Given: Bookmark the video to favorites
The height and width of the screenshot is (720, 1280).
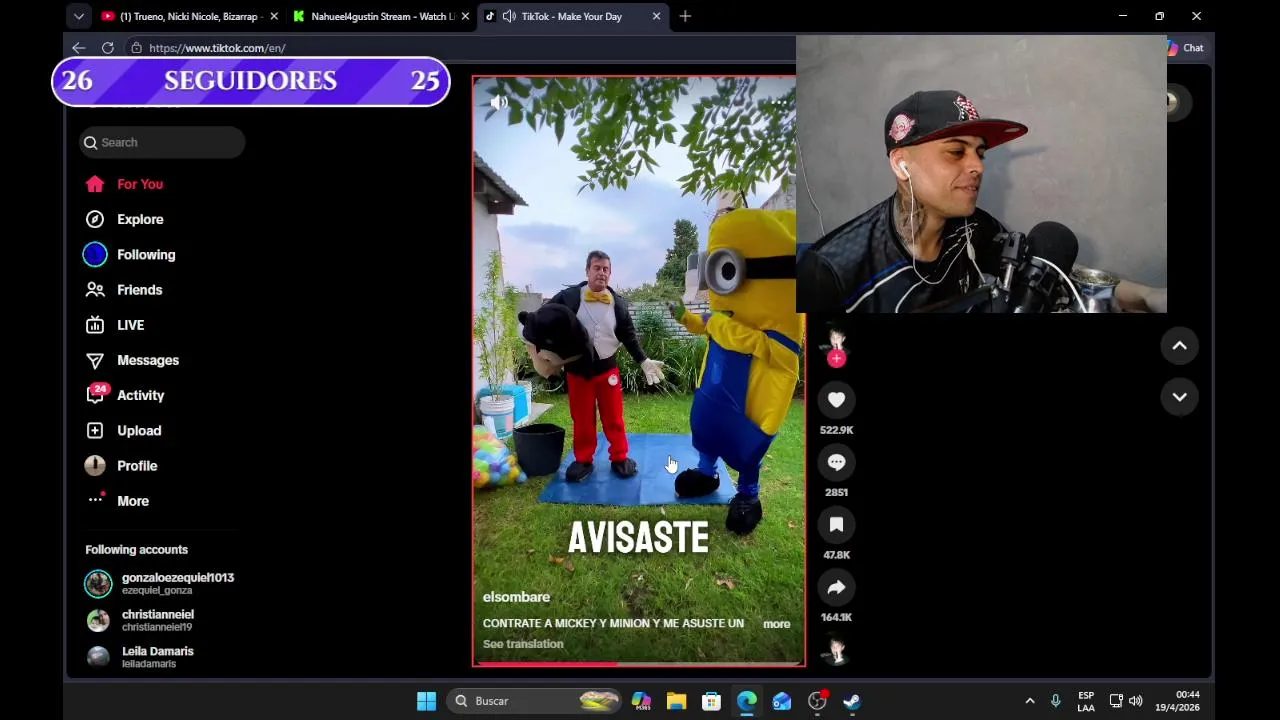Looking at the screenshot, I should [x=836, y=525].
